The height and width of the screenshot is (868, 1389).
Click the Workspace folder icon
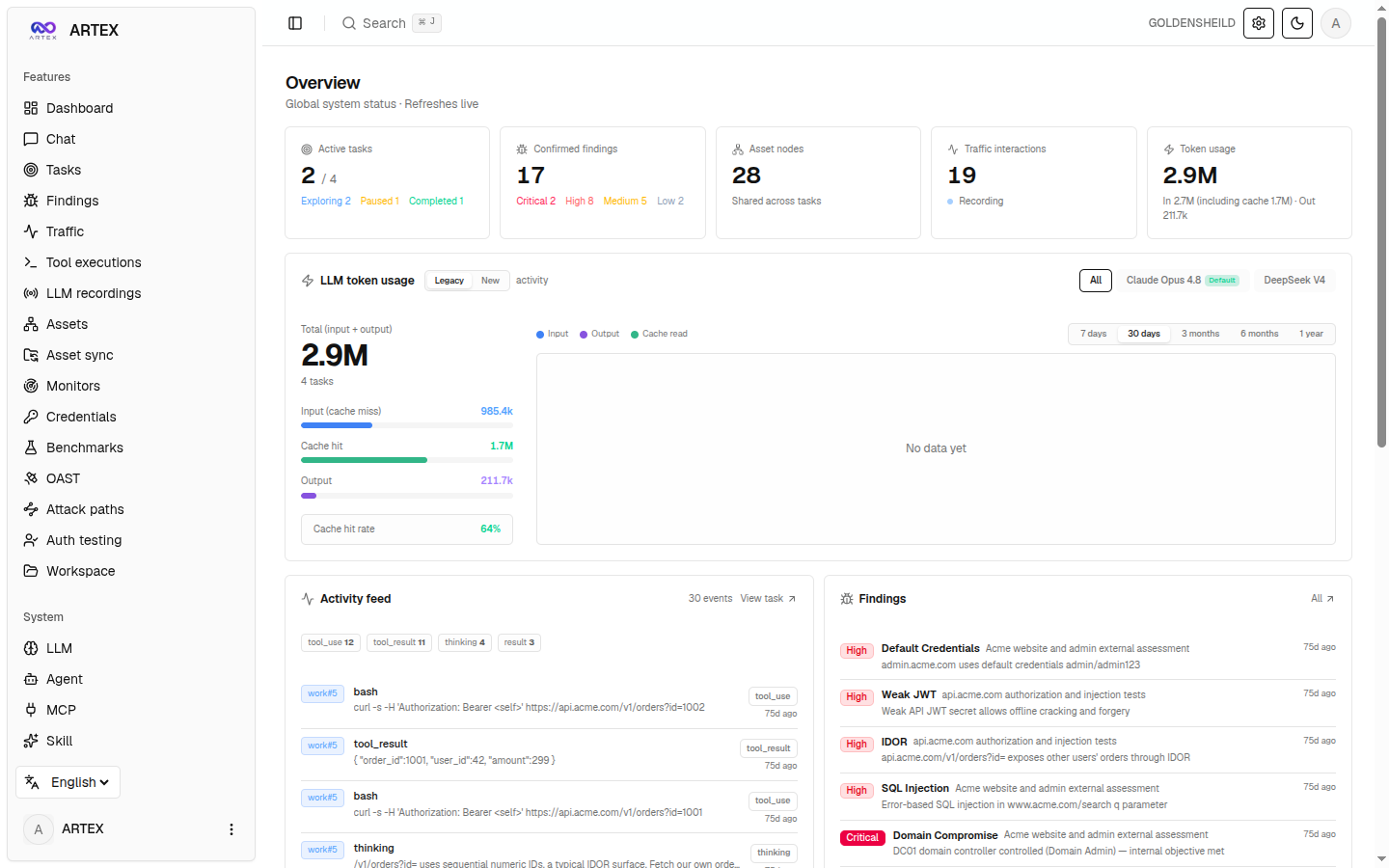click(31, 571)
